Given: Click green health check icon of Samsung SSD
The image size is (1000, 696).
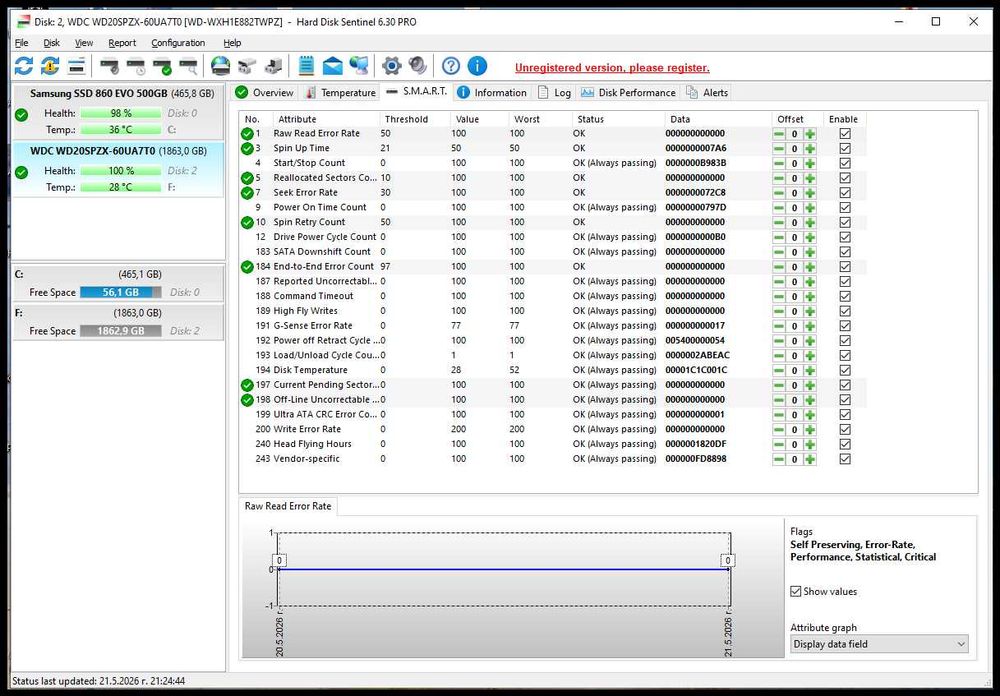Looking at the screenshot, I should click(x=22, y=115).
